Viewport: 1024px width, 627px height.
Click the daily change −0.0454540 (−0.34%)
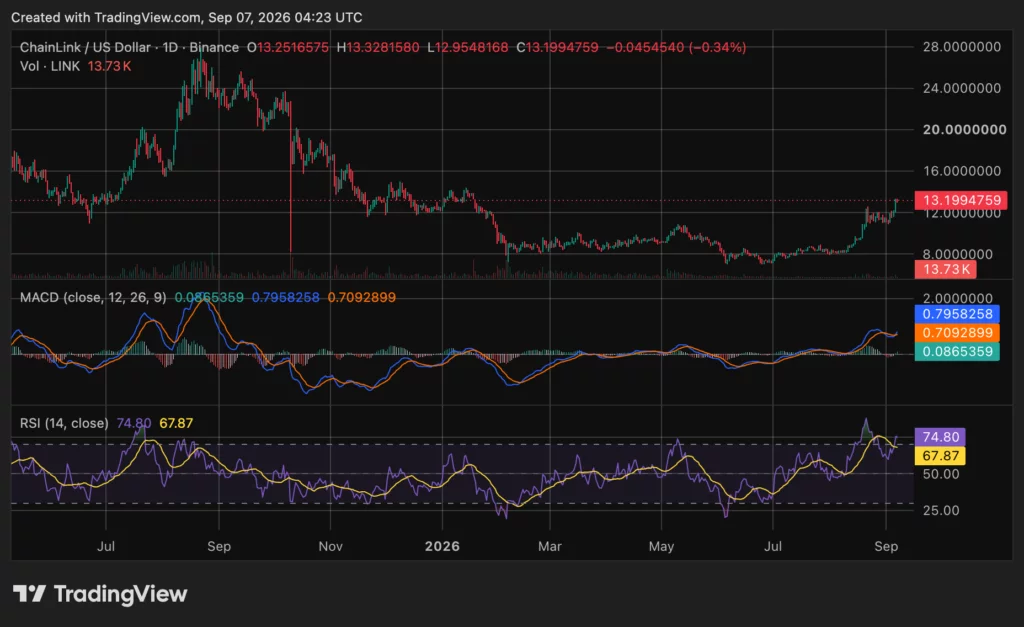coord(676,47)
